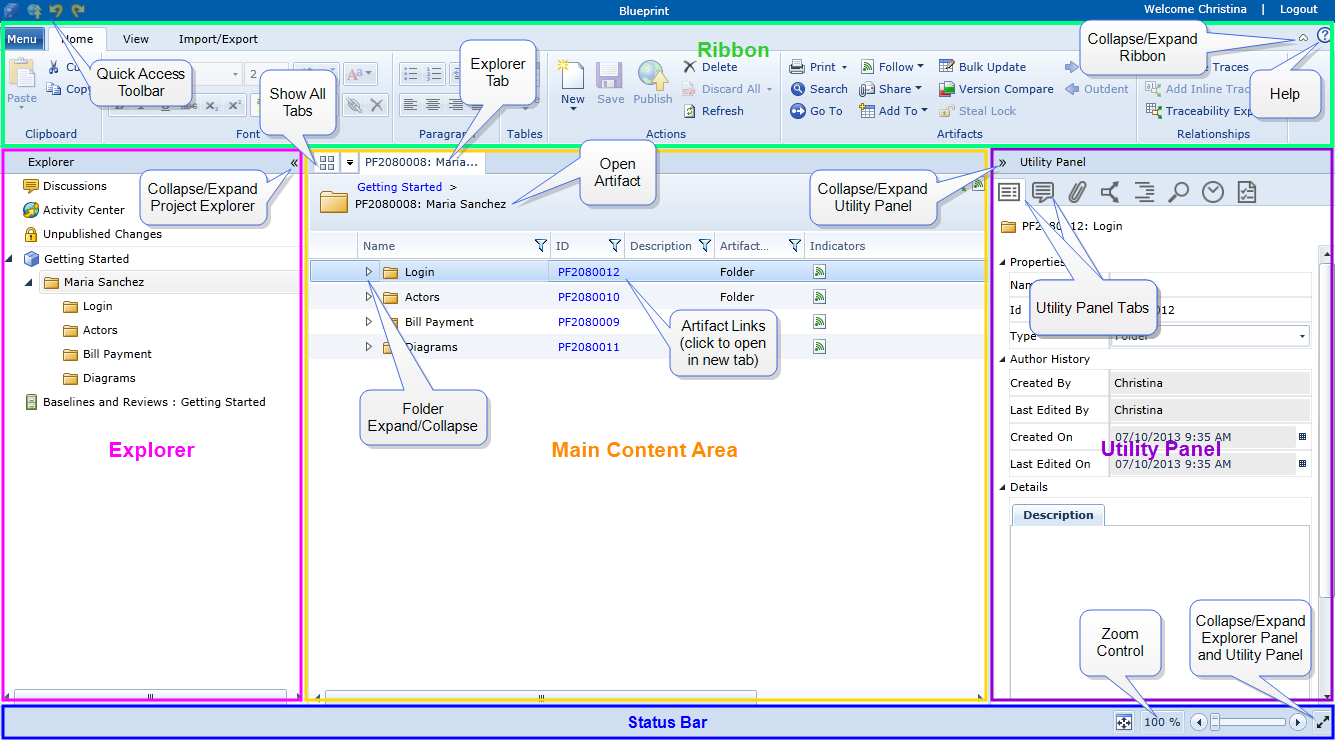1335x748 pixels.
Task: Collapse the Utility Panel with double arrows
Action: (x=1002, y=162)
